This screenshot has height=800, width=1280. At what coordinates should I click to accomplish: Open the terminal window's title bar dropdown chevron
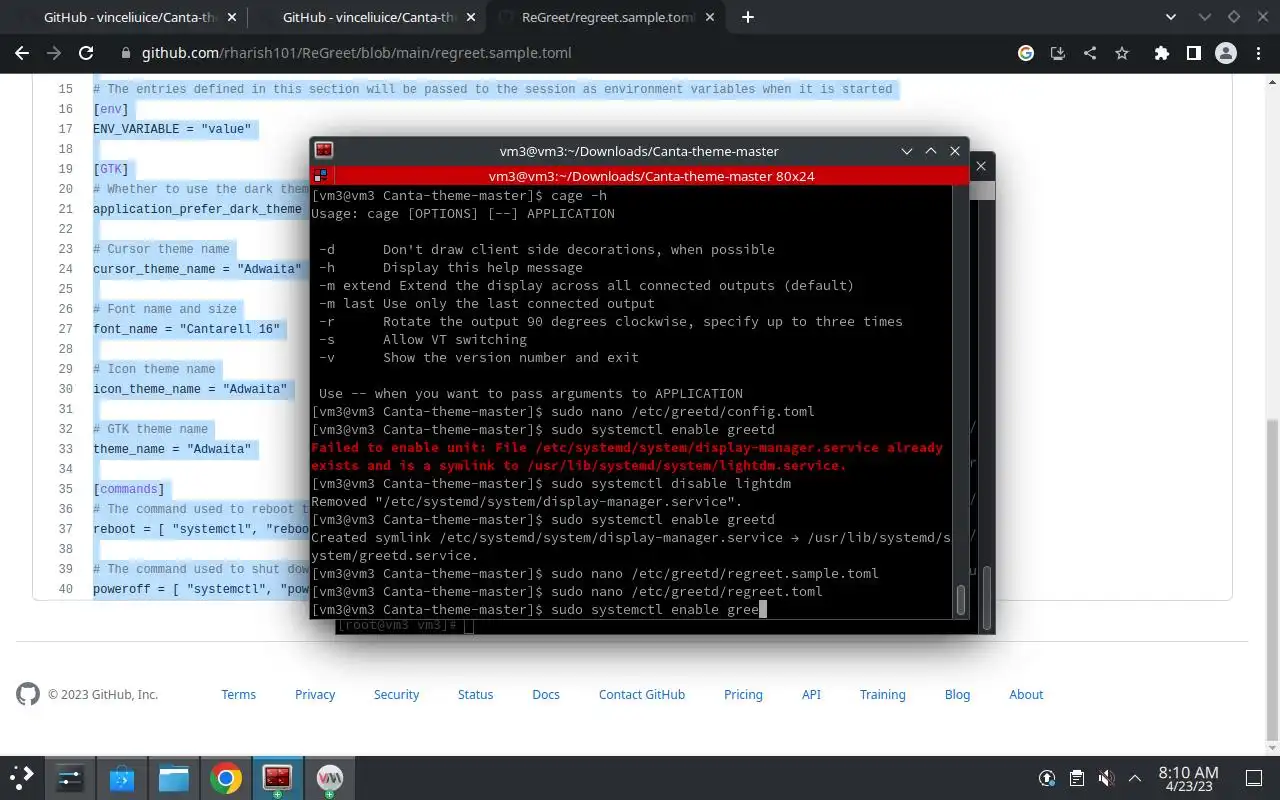[x=907, y=151]
